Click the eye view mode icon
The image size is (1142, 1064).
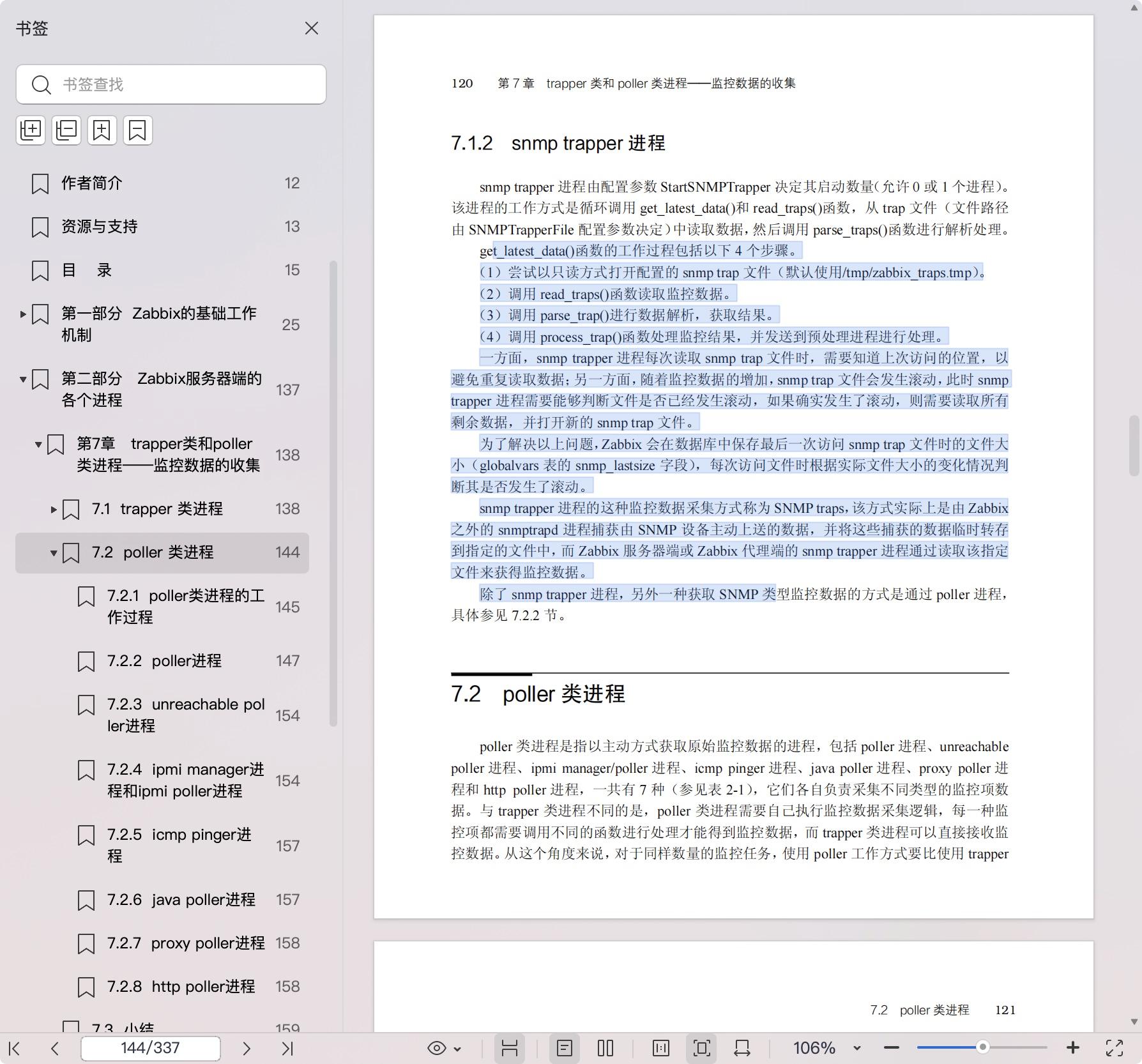pyautogui.click(x=437, y=1048)
